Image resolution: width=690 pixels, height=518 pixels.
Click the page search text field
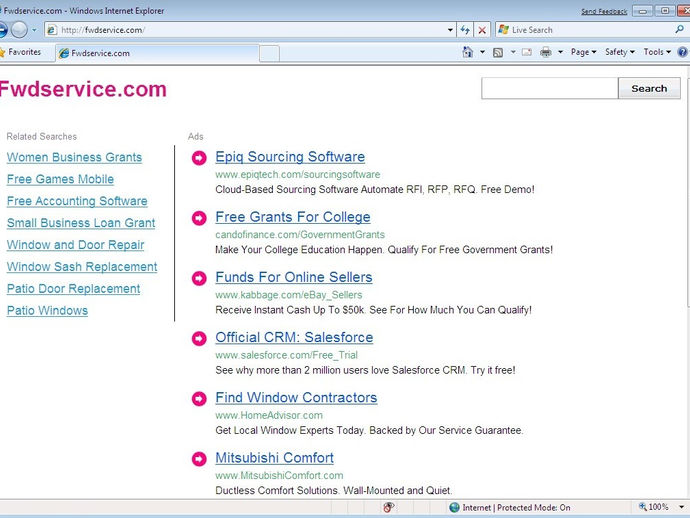(x=550, y=88)
